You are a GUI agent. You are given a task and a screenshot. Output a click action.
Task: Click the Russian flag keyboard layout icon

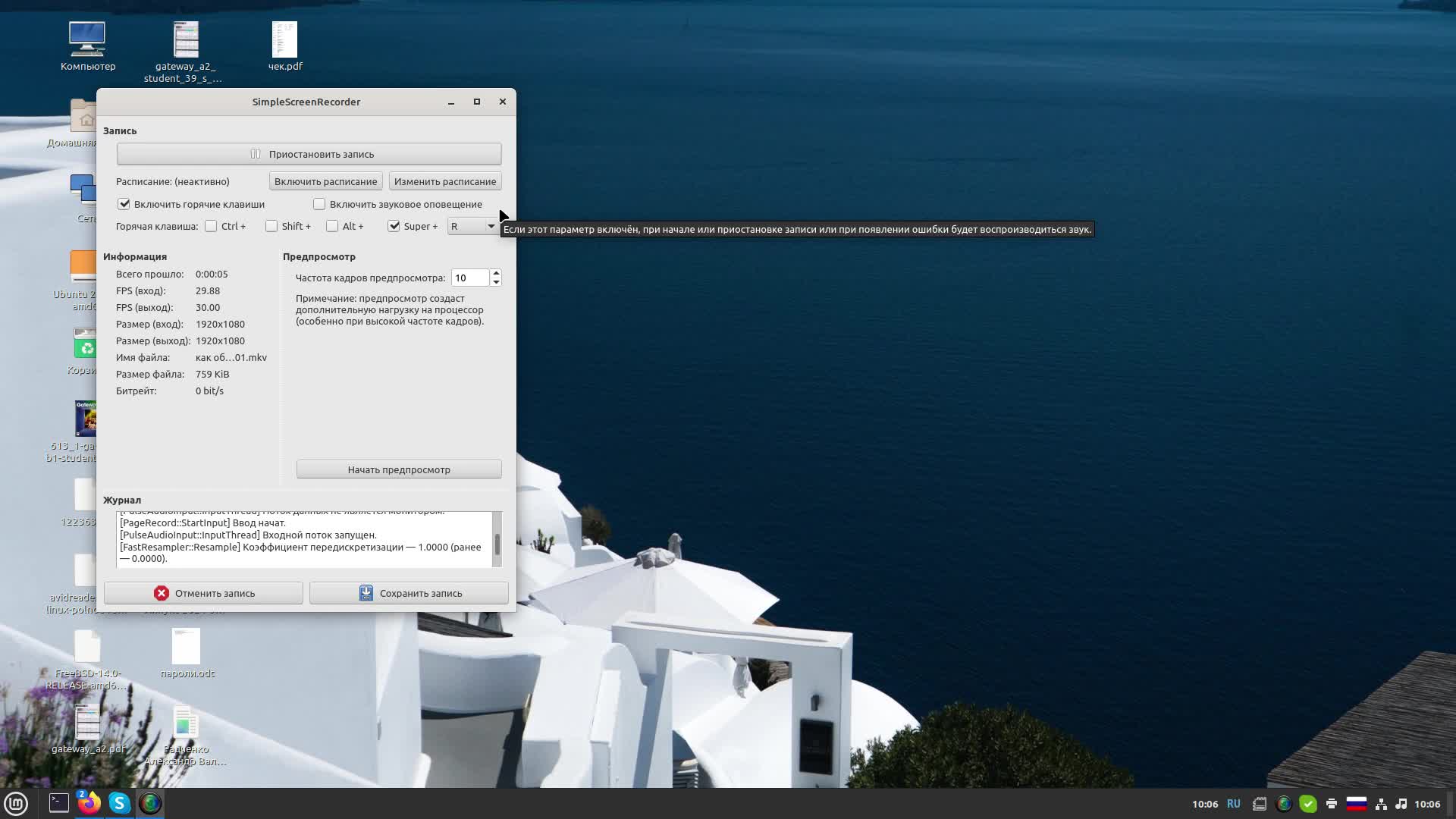(x=1357, y=804)
